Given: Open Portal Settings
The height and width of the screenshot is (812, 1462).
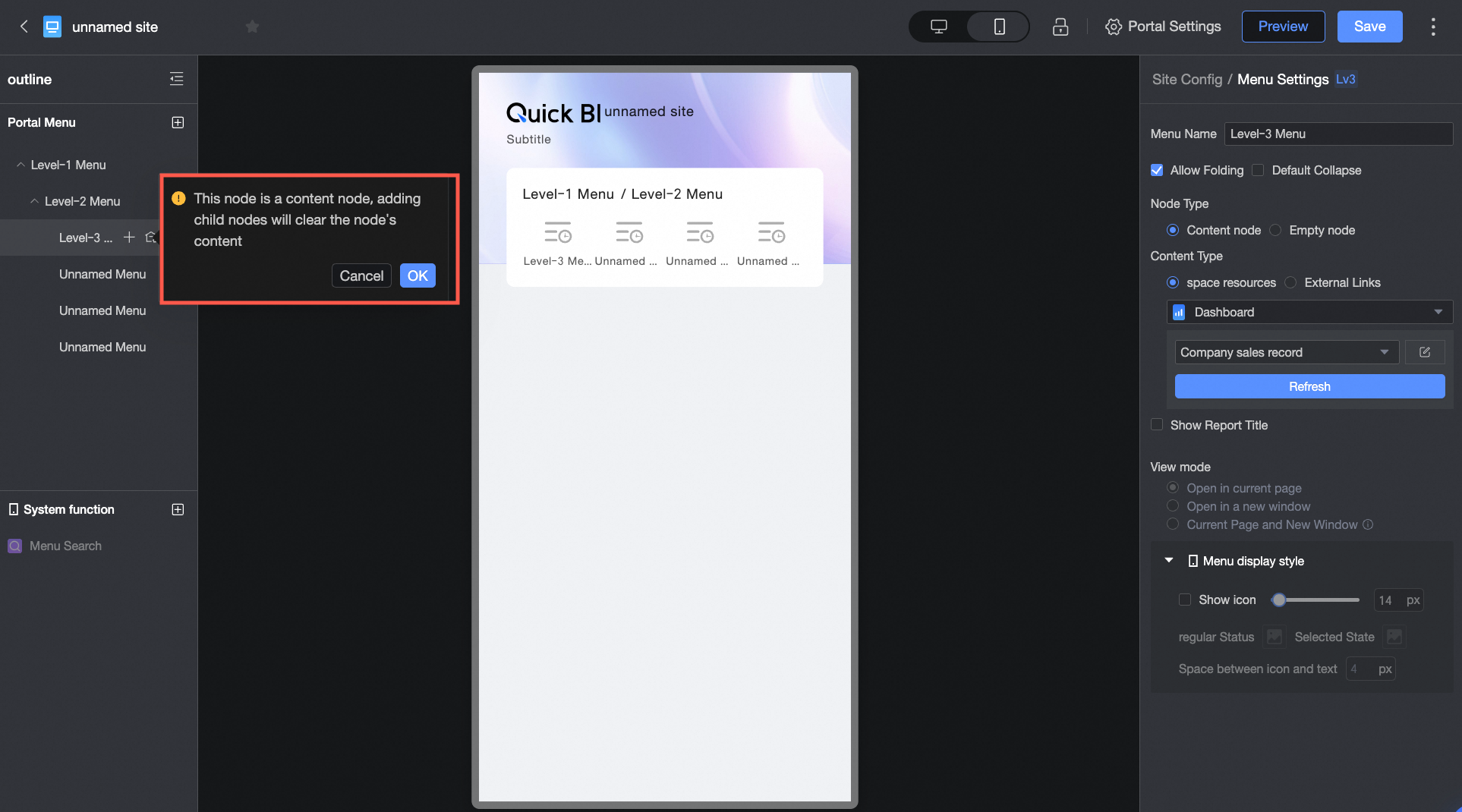Looking at the screenshot, I should pos(1163,27).
